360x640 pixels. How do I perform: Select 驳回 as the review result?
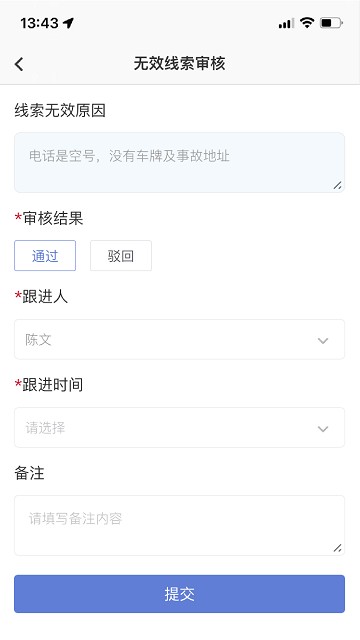[x=121, y=256]
